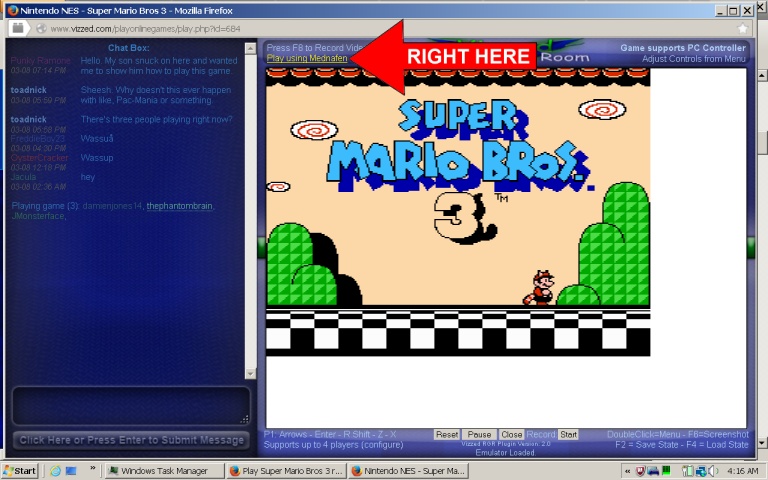Click the taskbar clock showing 4:16 AM
The image size is (768, 480).
743,471
